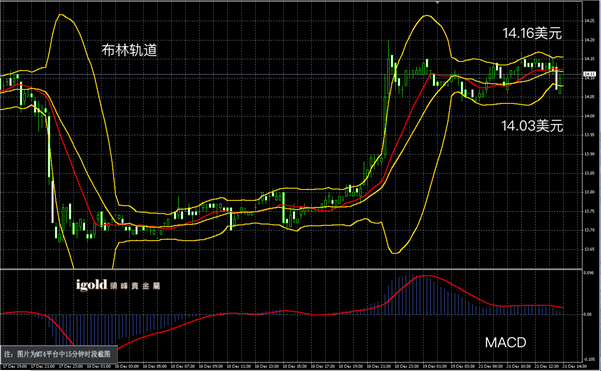Click the 14.00 price axis value
Image resolution: width=601 pixels, height=371 pixels.
[x=590, y=116]
